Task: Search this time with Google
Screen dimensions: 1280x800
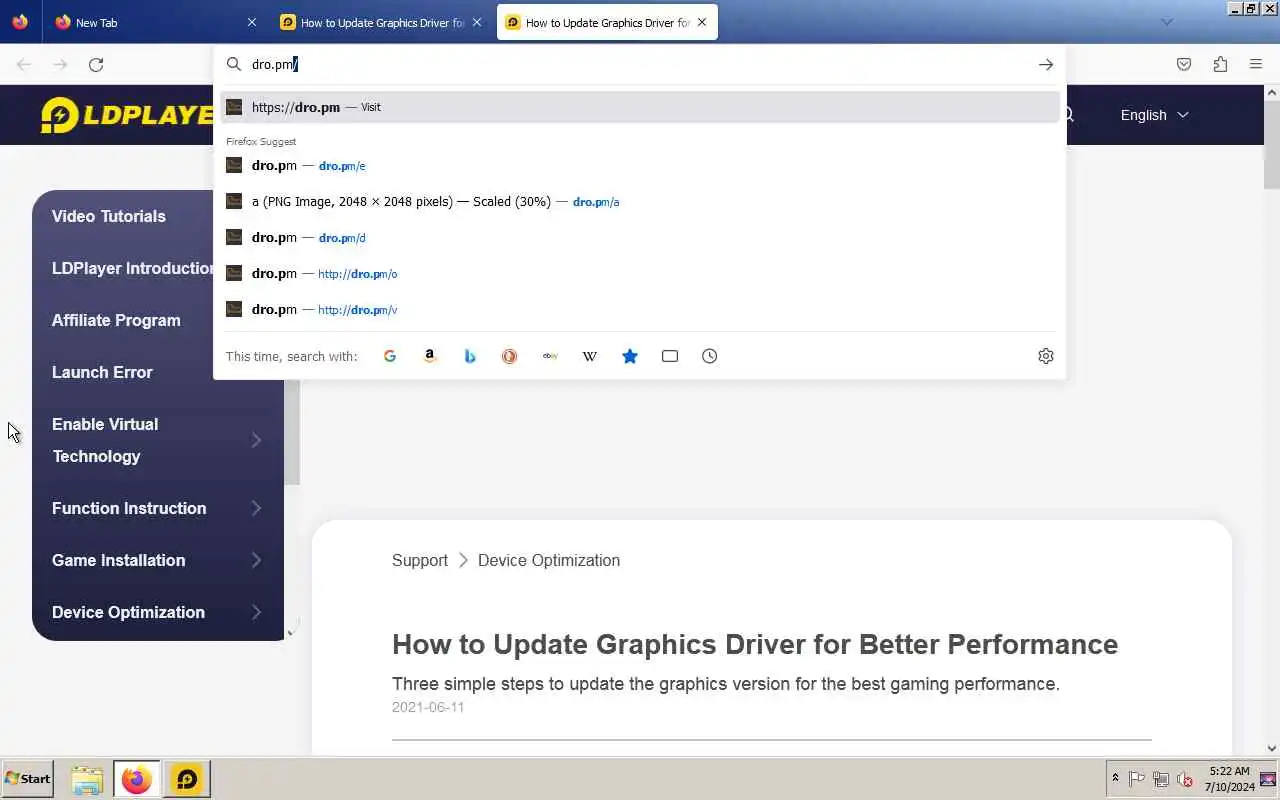Action: coord(390,356)
